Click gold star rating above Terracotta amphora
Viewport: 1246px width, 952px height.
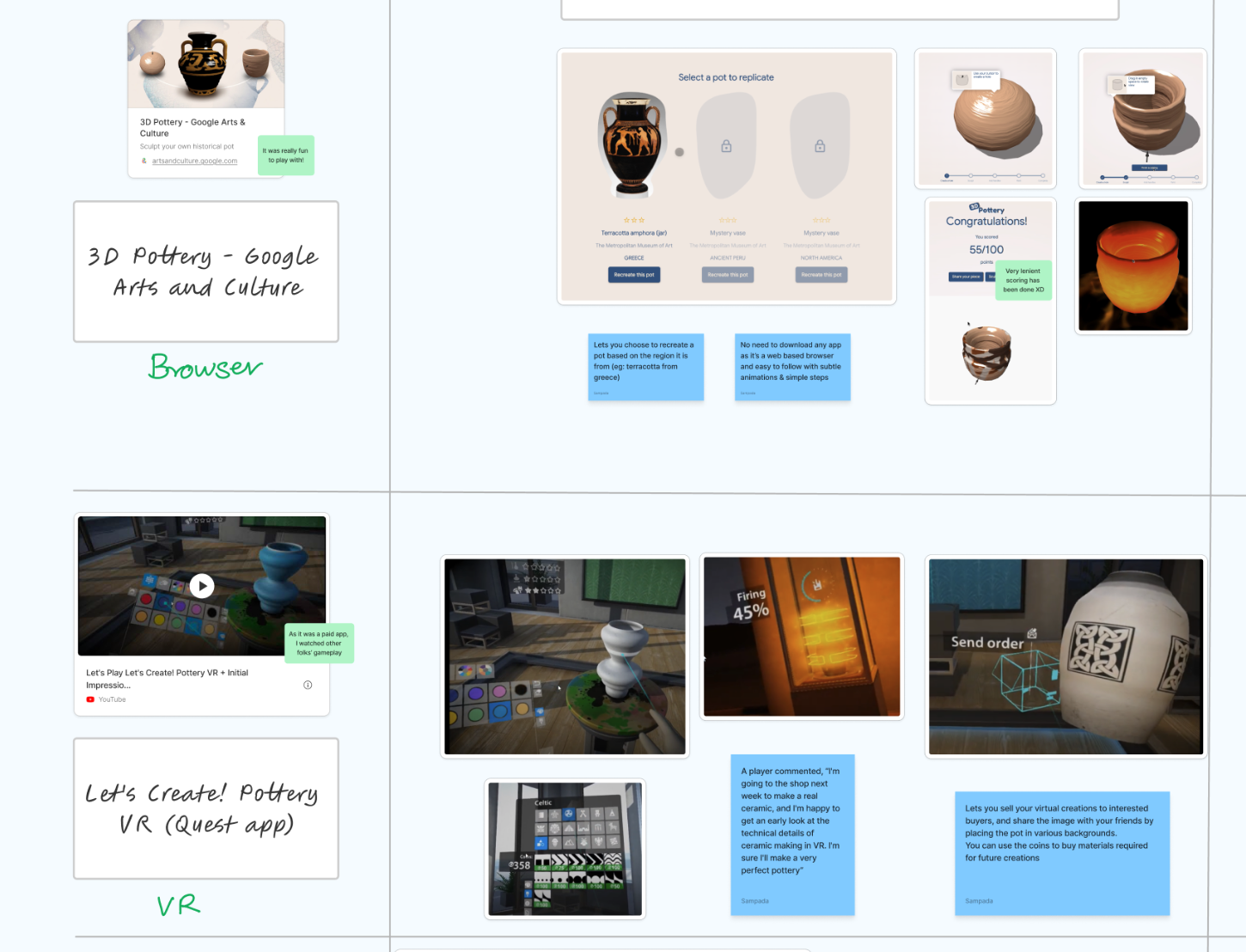point(634,220)
